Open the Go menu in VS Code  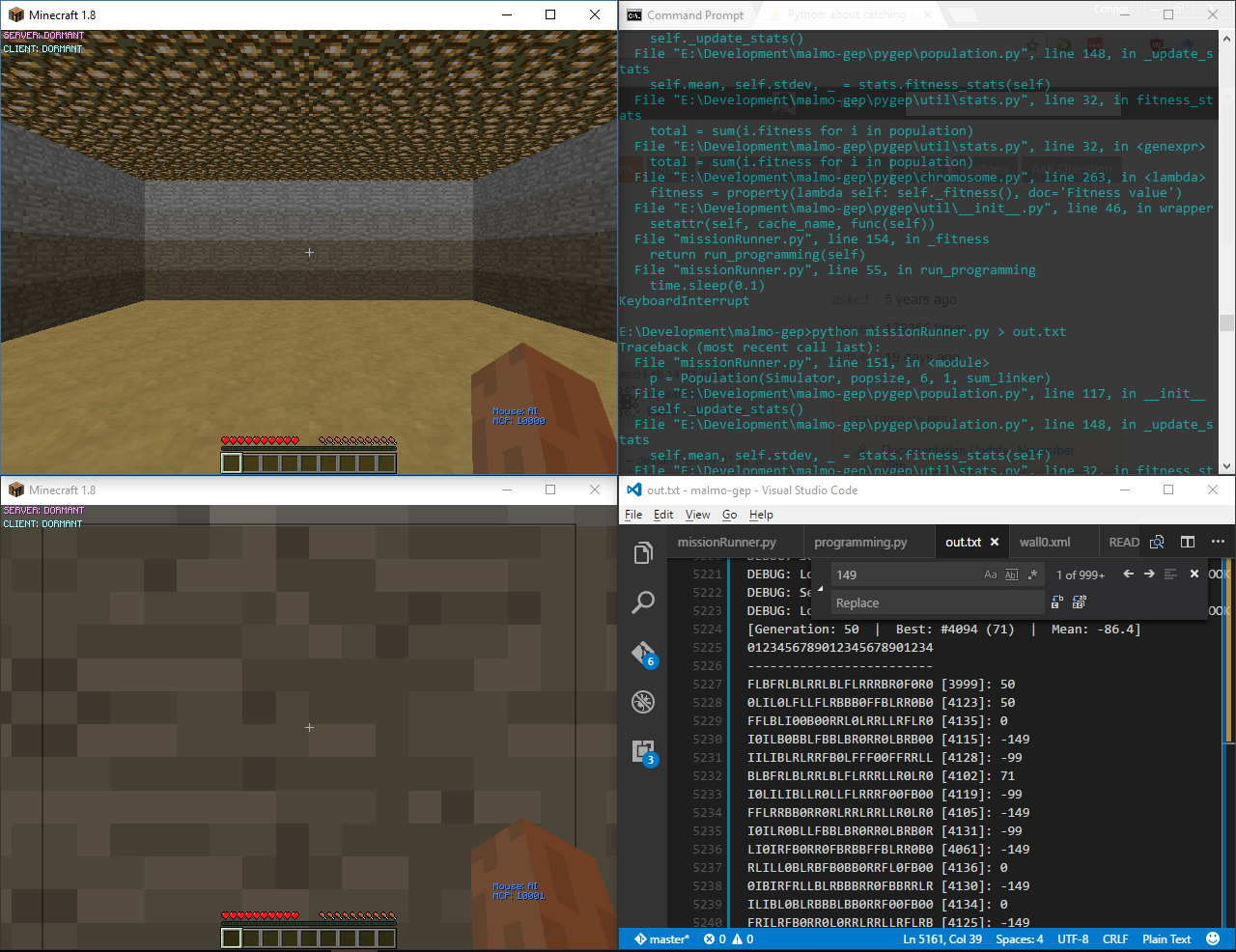pyautogui.click(x=730, y=515)
